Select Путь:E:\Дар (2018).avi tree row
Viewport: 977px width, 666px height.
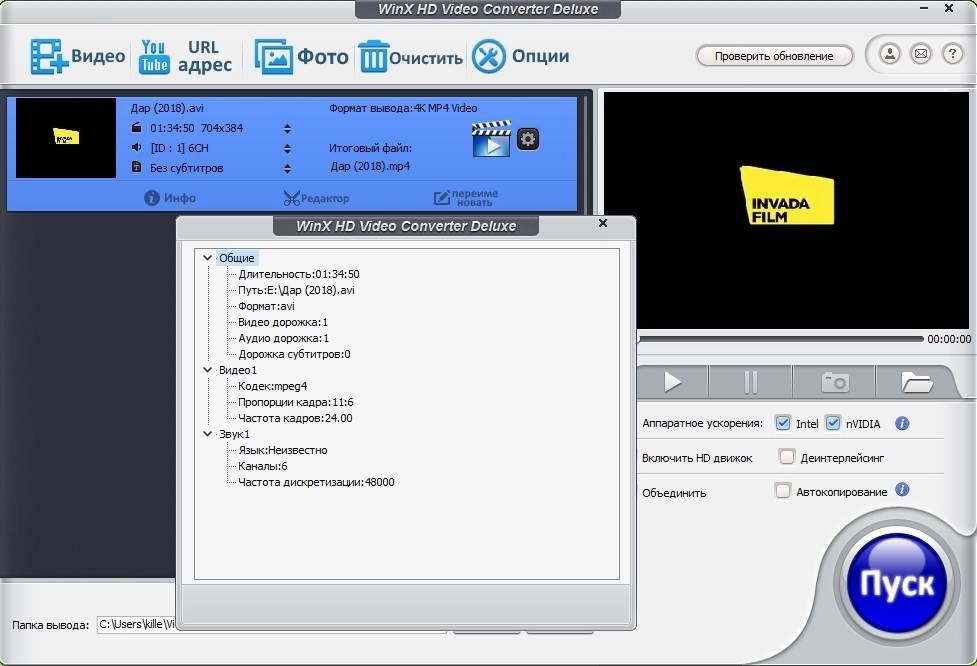click(x=296, y=290)
